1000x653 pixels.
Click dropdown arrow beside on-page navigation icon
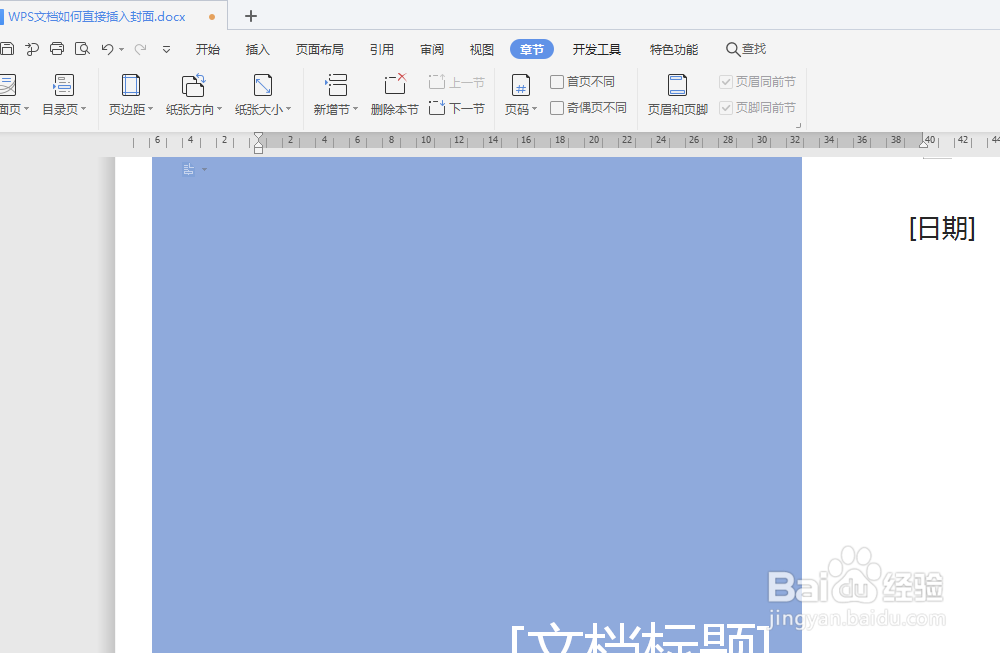(x=204, y=169)
